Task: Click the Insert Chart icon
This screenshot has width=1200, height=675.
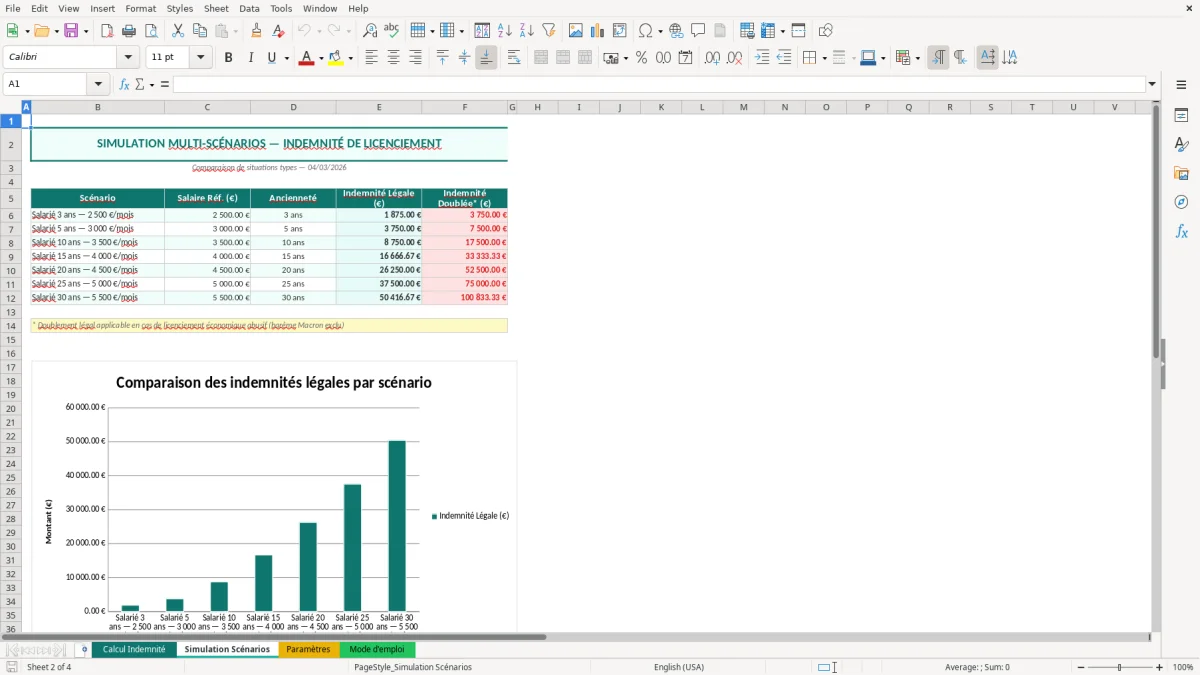Action: click(x=598, y=31)
